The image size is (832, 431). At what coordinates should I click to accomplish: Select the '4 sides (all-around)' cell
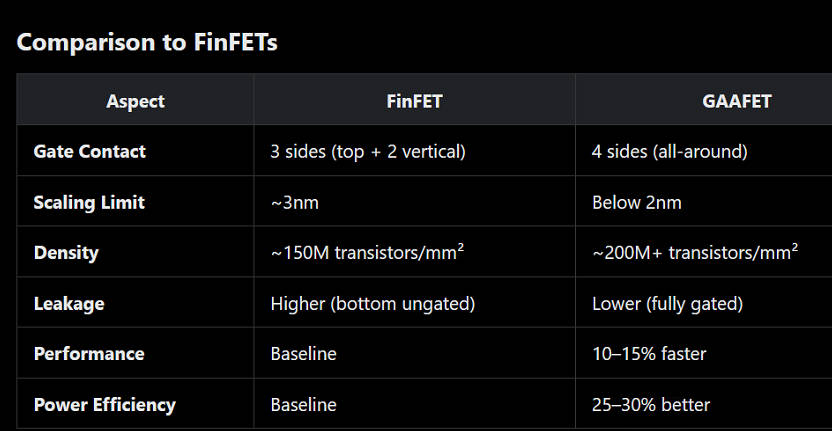point(670,151)
